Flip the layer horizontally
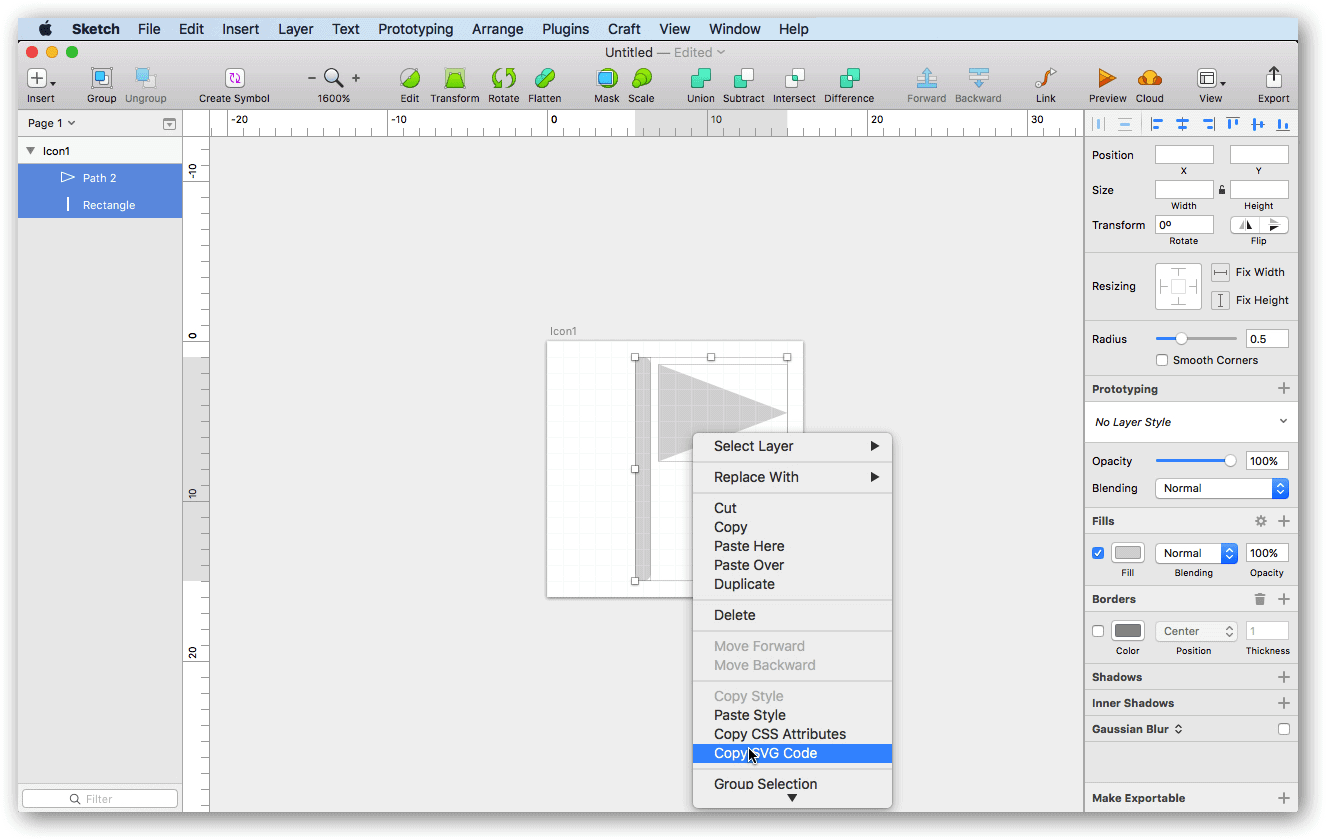Screen dimensions: 1326x840 [x=1244, y=225]
